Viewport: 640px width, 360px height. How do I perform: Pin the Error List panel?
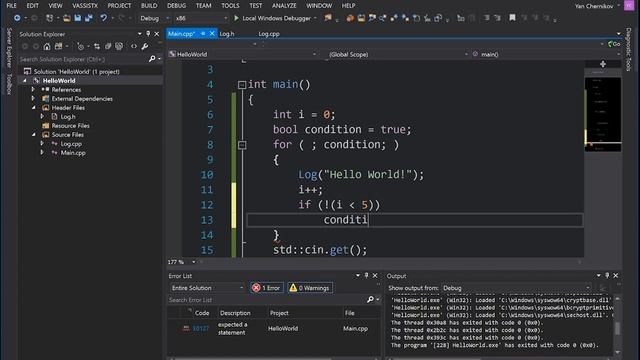[367, 276]
